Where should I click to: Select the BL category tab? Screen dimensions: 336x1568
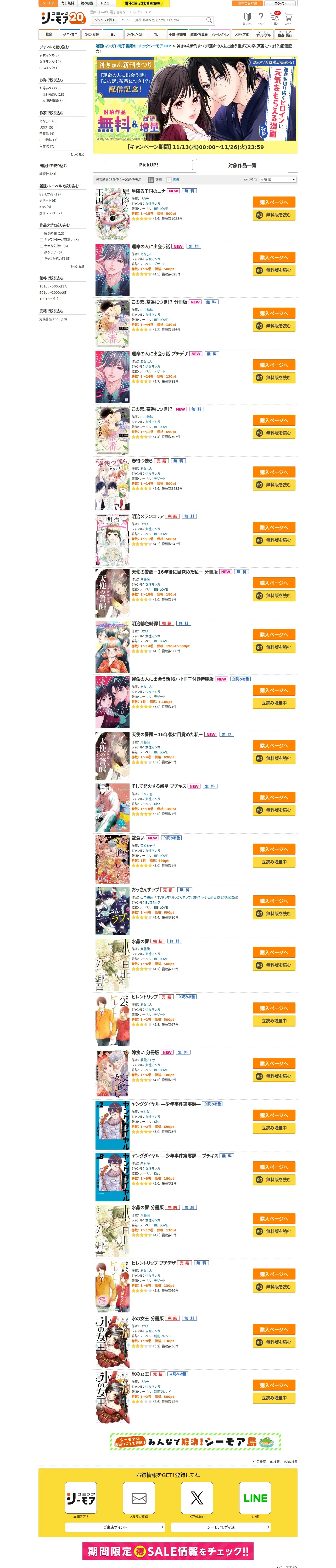[x=113, y=35]
